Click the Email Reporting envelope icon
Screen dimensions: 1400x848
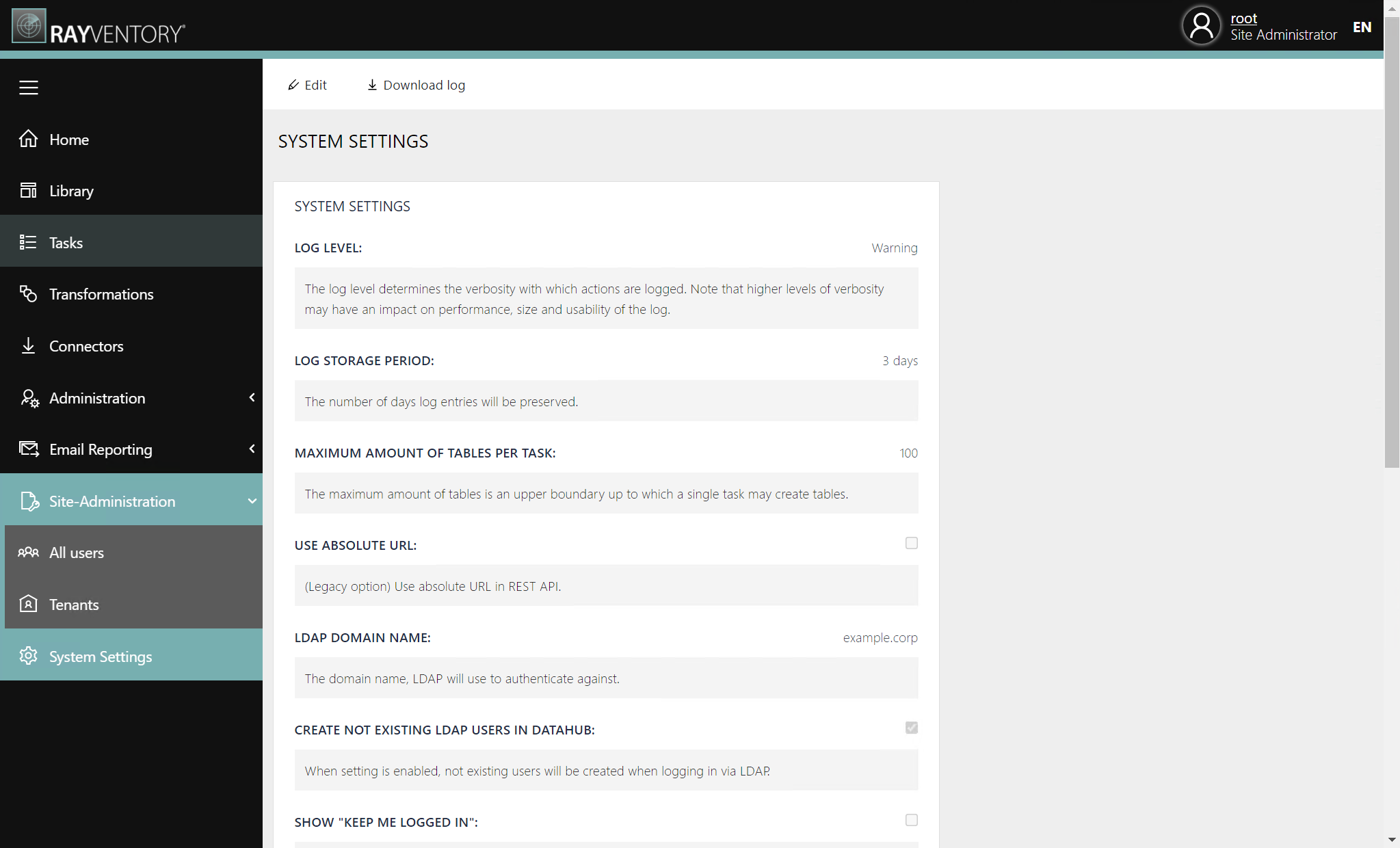tap(29, 449)
